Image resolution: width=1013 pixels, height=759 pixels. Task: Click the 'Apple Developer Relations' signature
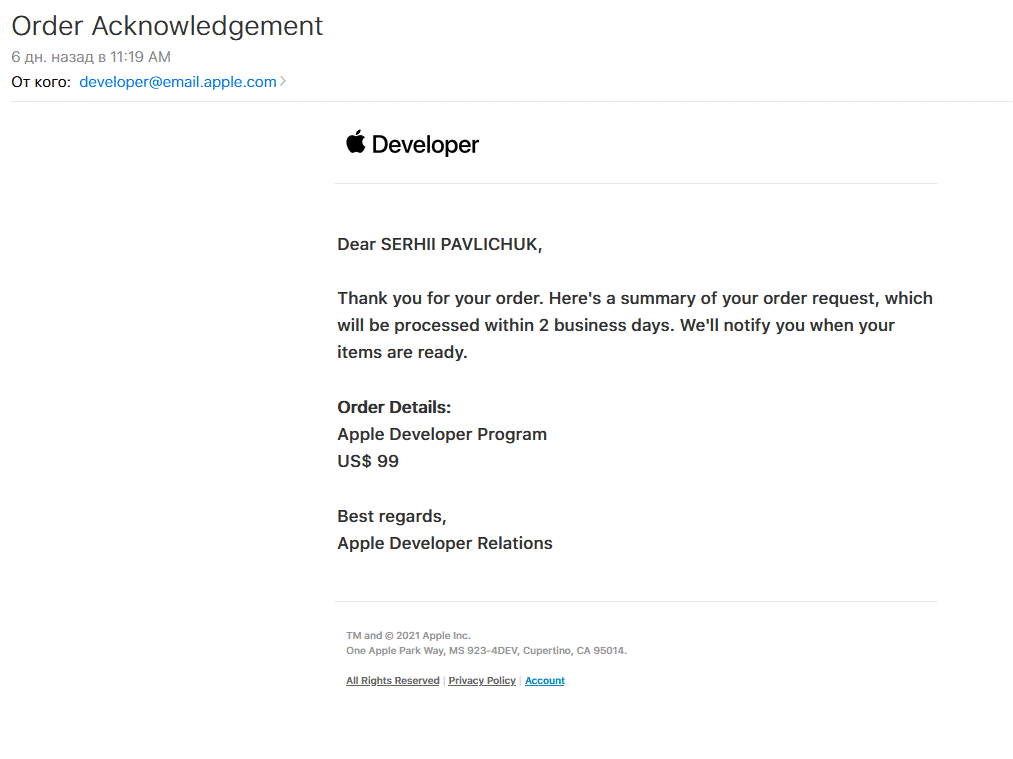tap(444, 543)
